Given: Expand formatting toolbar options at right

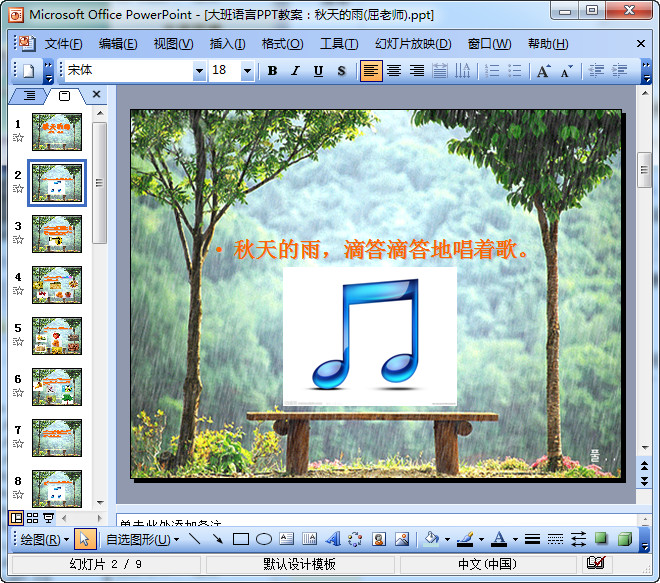Looking at the screenshot, I should (646, 72).
